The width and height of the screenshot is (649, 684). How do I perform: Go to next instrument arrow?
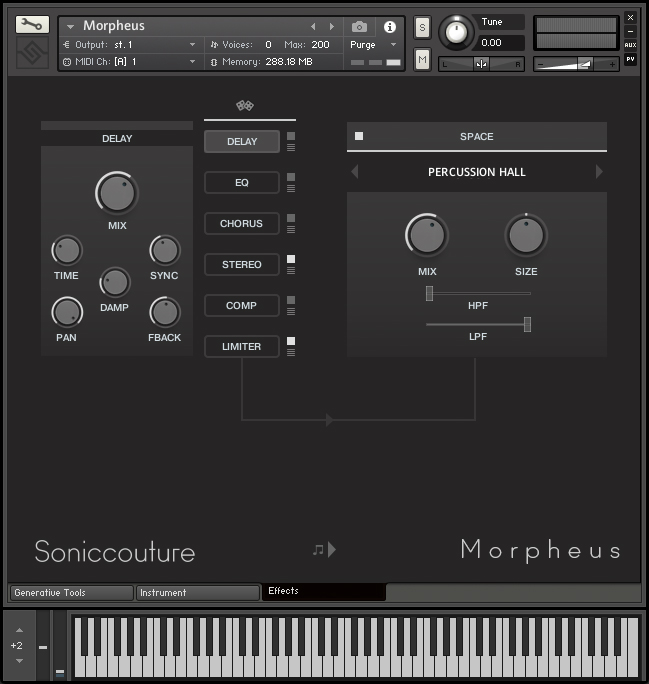(x=332, y=27)
